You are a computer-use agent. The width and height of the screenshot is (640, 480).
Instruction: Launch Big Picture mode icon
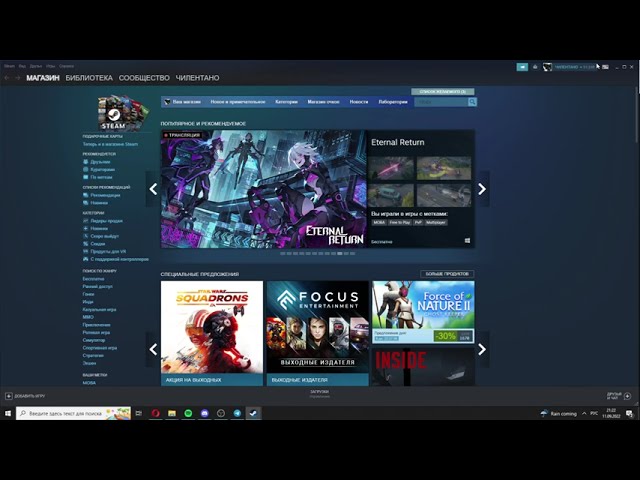pyautogui.click(x=606, y=67)
